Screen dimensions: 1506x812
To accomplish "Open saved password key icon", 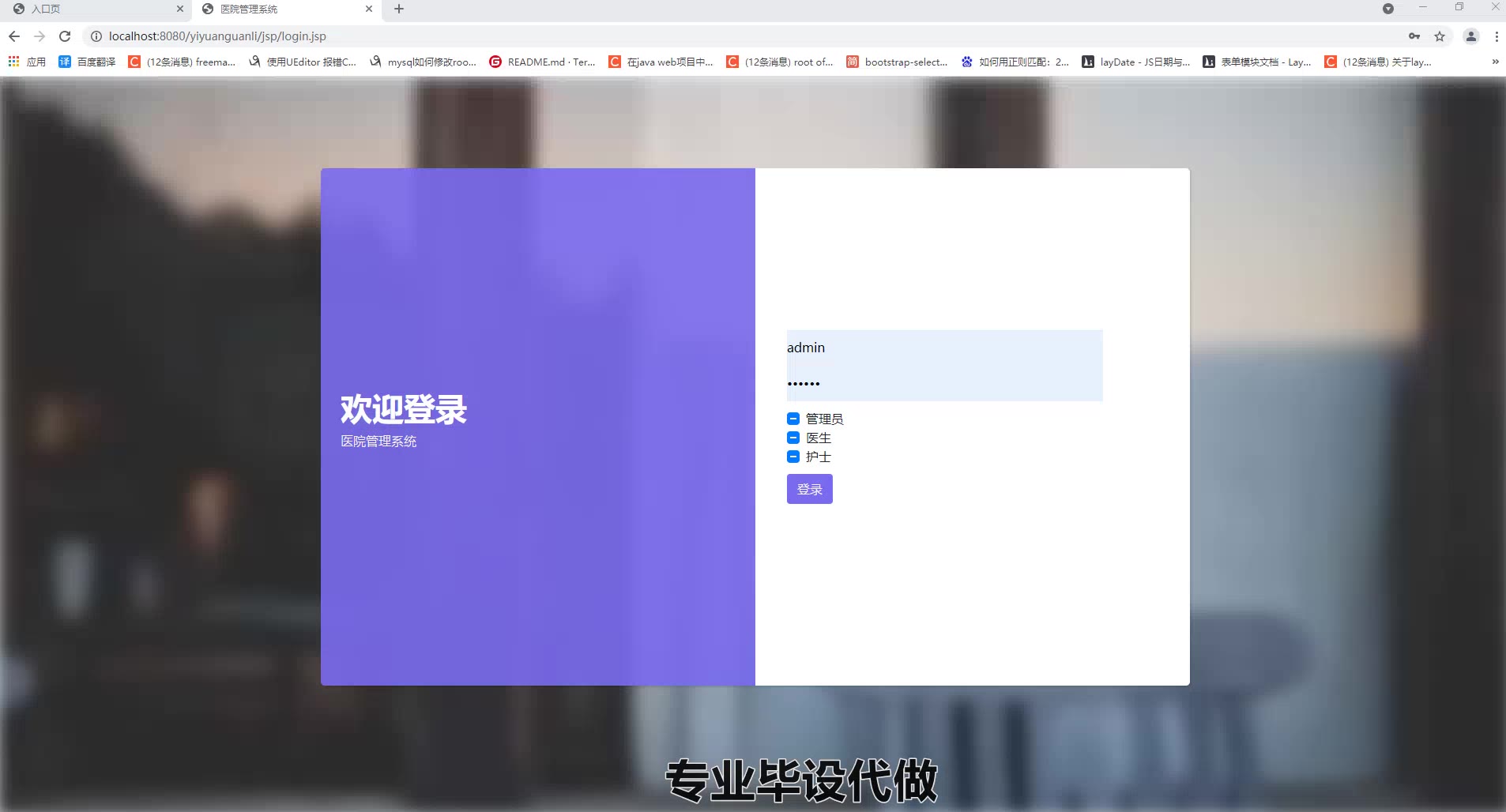I will pos(1414,36).
